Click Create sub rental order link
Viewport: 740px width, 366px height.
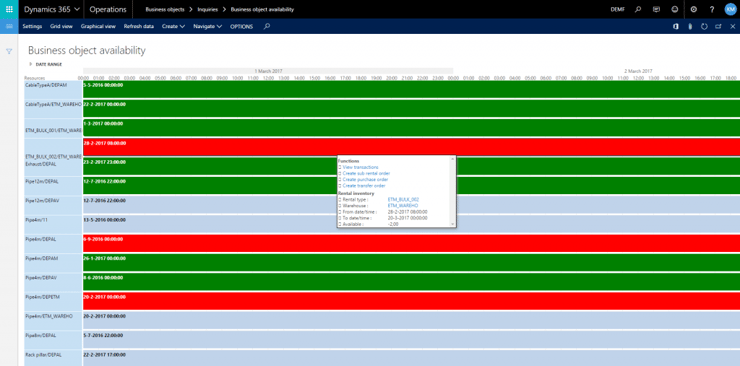point(366,173)
